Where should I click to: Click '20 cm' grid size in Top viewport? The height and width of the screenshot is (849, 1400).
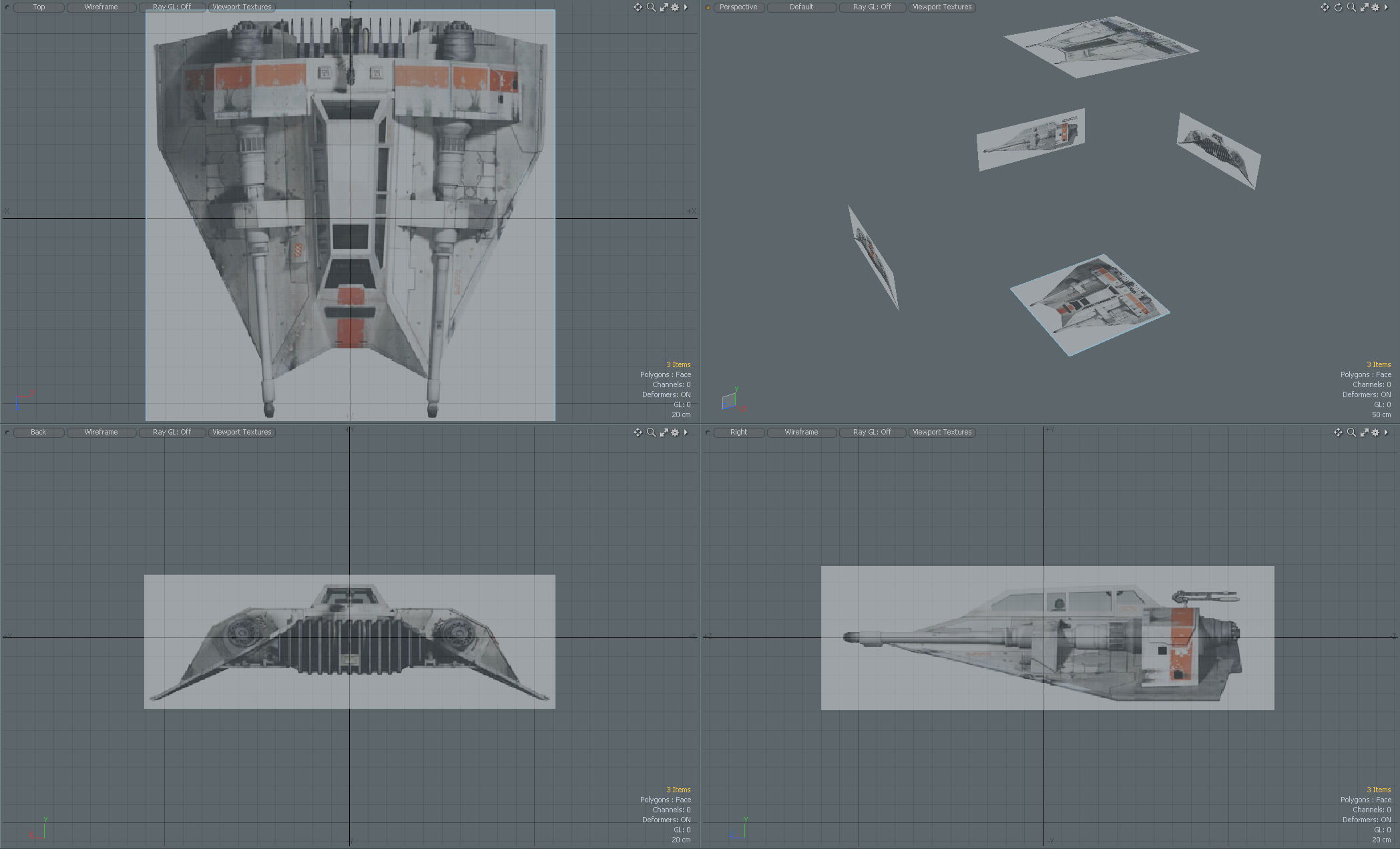pyautogui.click(x=681, y=414)
